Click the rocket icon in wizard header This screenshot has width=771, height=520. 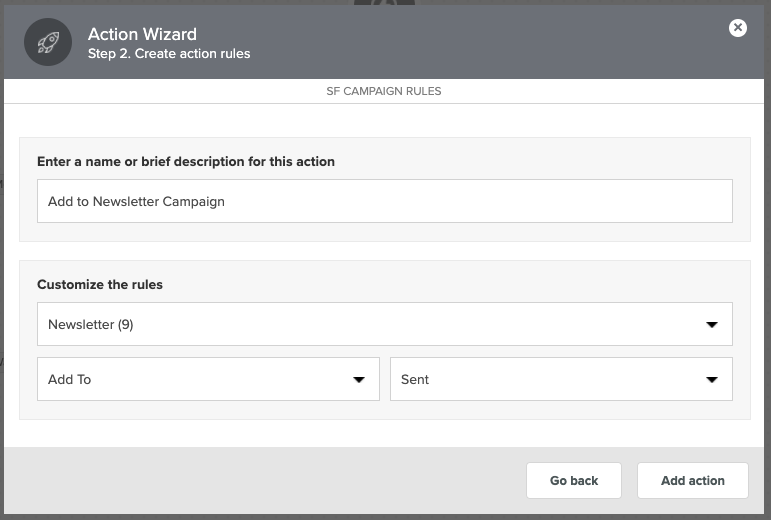(48, 42)
